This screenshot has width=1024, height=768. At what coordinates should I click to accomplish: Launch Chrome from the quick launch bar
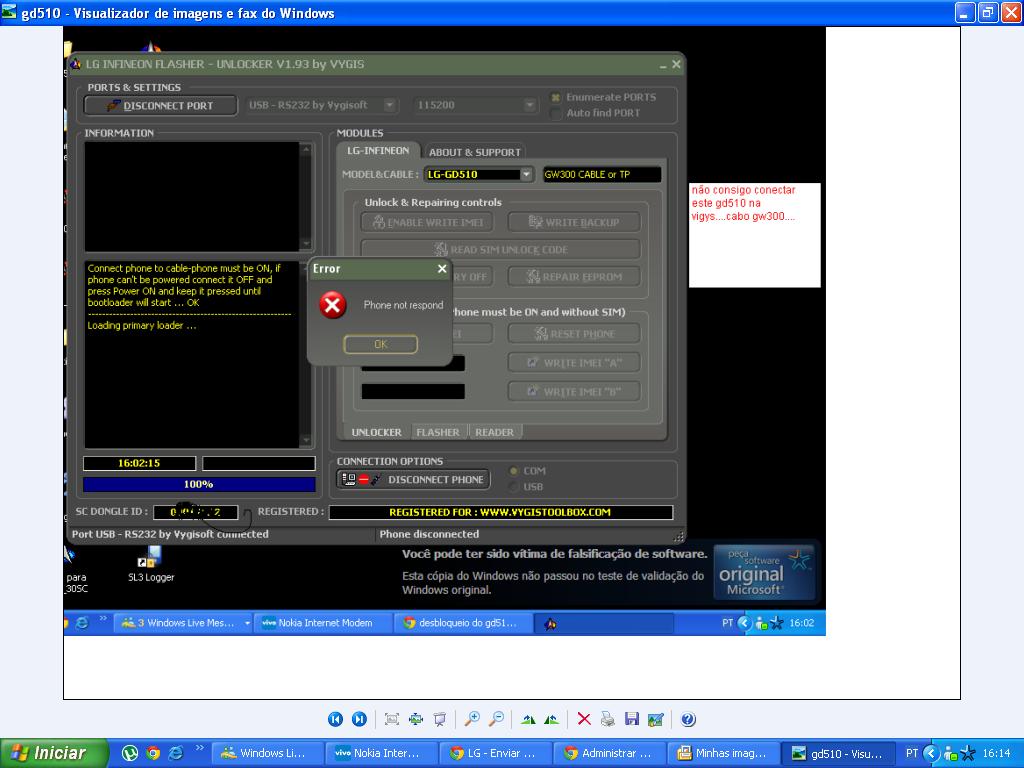(153, 753)
